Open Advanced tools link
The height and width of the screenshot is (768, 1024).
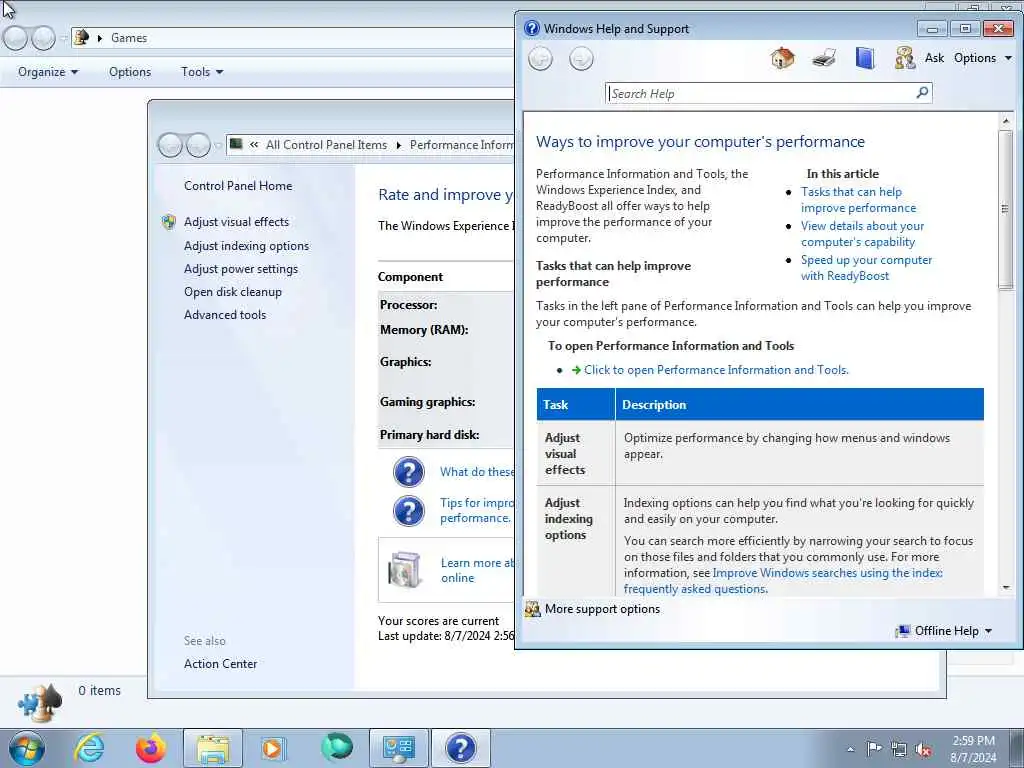point(225,315)
